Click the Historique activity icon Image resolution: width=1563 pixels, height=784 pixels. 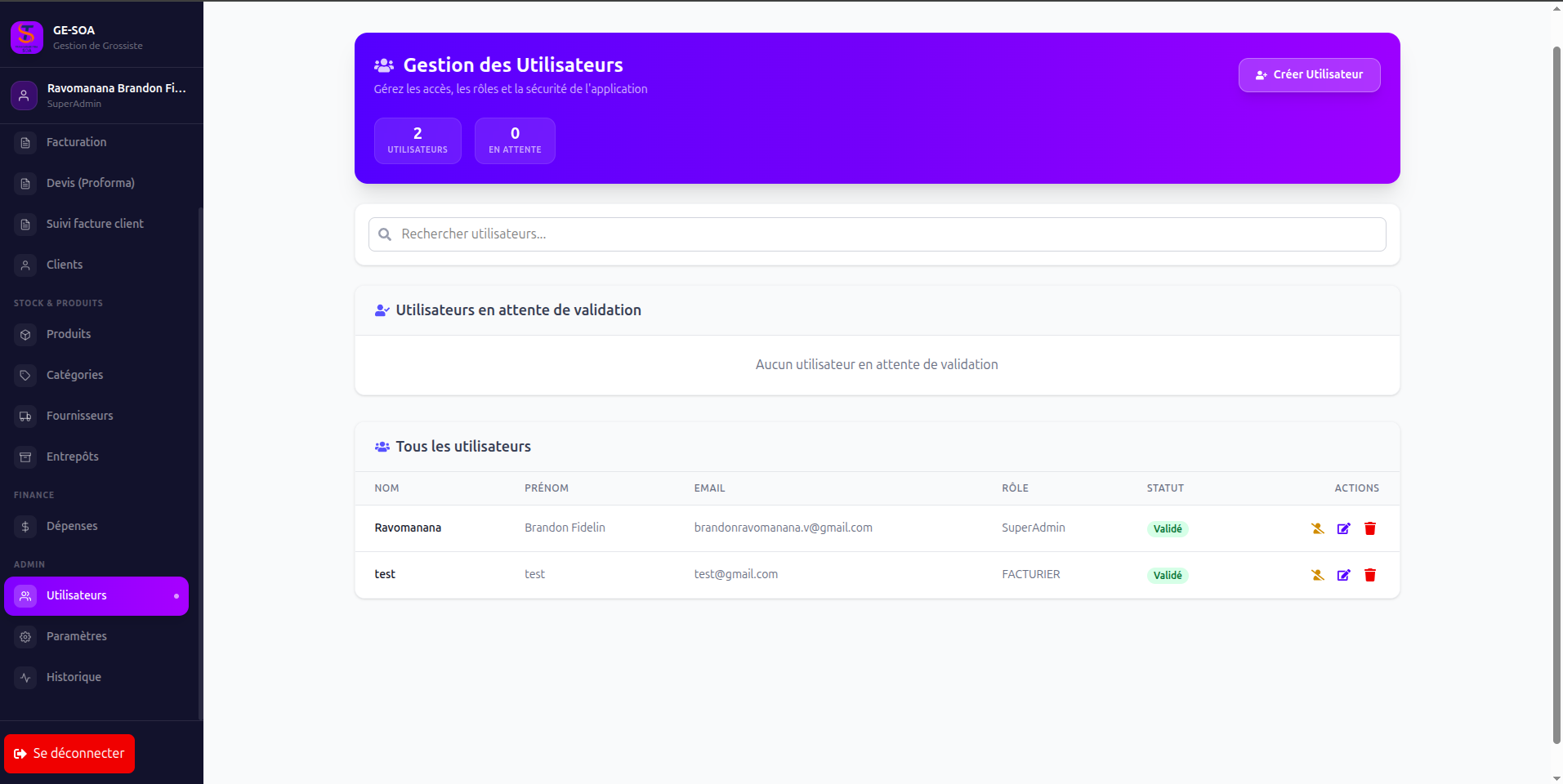click(x=25, y=678)
